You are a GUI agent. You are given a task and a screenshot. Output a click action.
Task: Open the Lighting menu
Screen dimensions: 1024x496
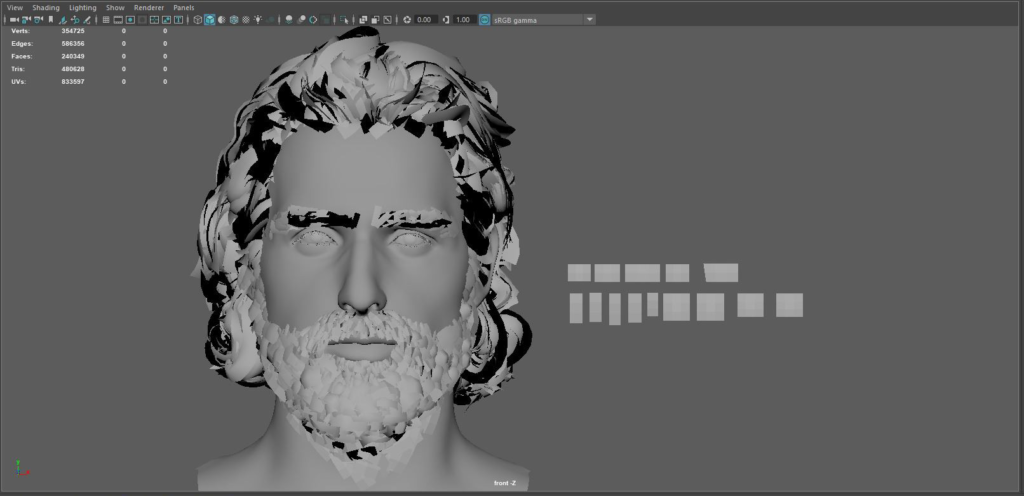pyautogui.click(x=83, y=7)
